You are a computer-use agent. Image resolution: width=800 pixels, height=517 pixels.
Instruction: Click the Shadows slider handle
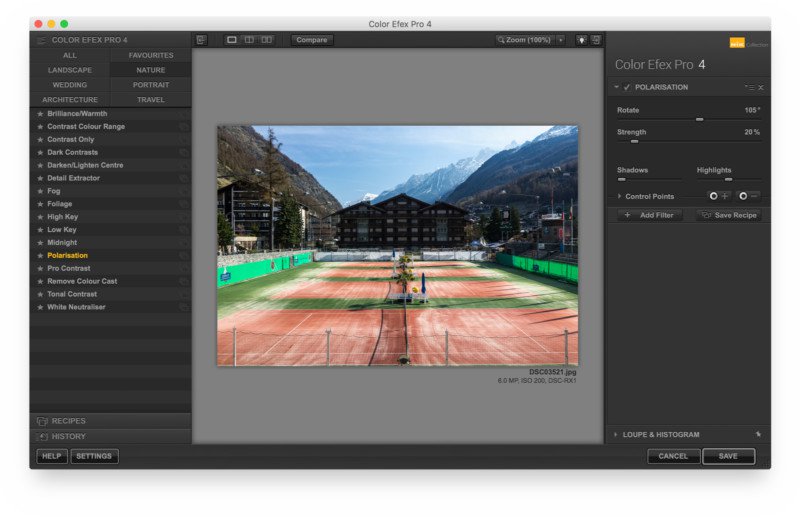[x=621, y=180]
